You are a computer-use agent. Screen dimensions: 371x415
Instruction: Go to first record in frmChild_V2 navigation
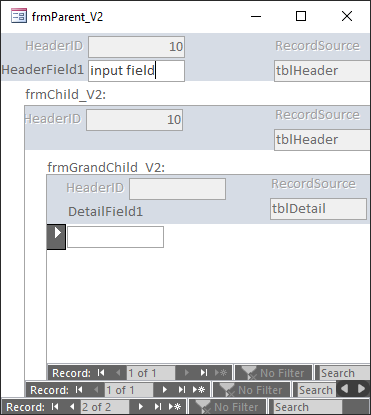[79, 390]
